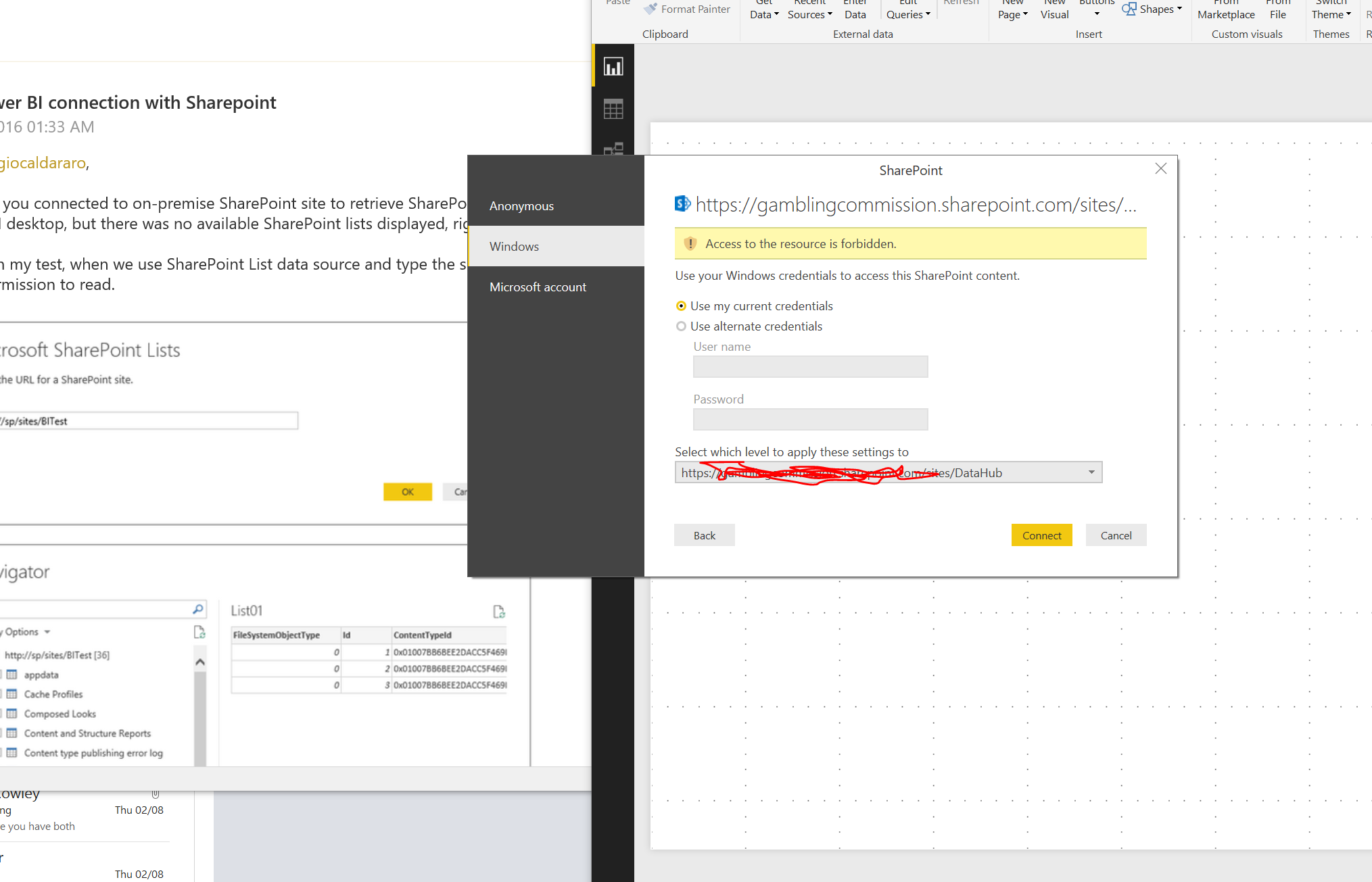
Task: Click the export icon next to List01
Action: pyautogui.click(x=499, y=612)
